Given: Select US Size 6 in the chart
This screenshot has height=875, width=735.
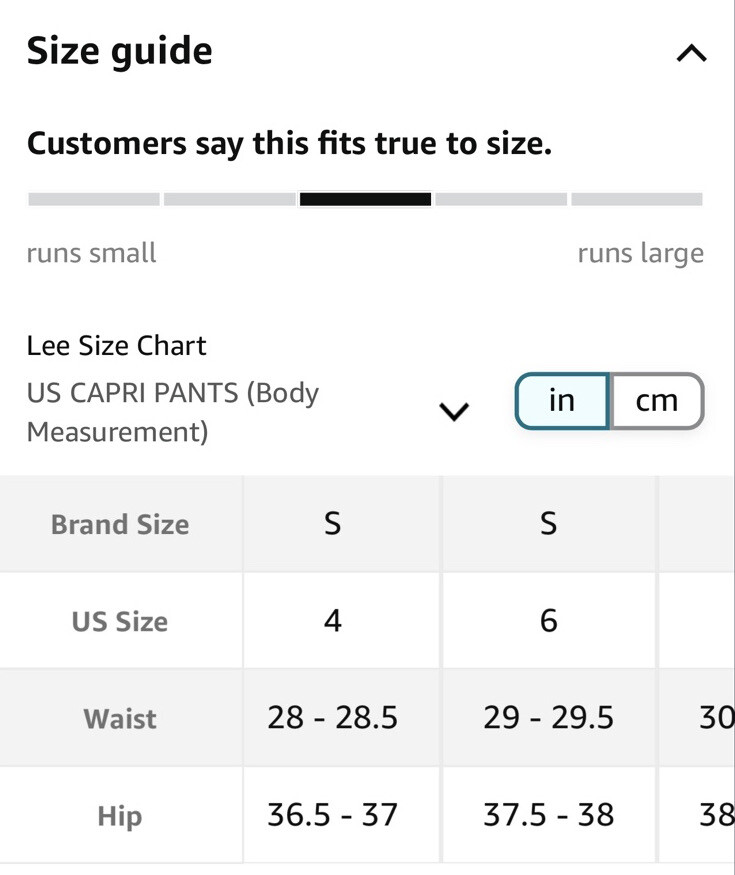Looking at the screenshot, I should point(548,620).
